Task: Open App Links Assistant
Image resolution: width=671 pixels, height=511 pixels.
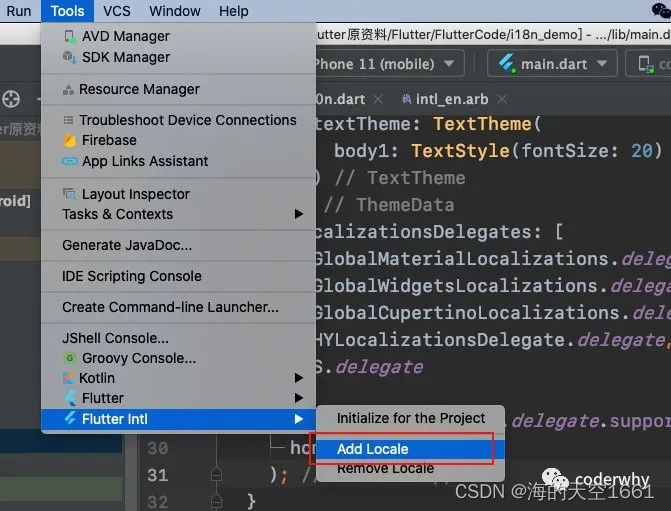Action: (x=178, y=161)
